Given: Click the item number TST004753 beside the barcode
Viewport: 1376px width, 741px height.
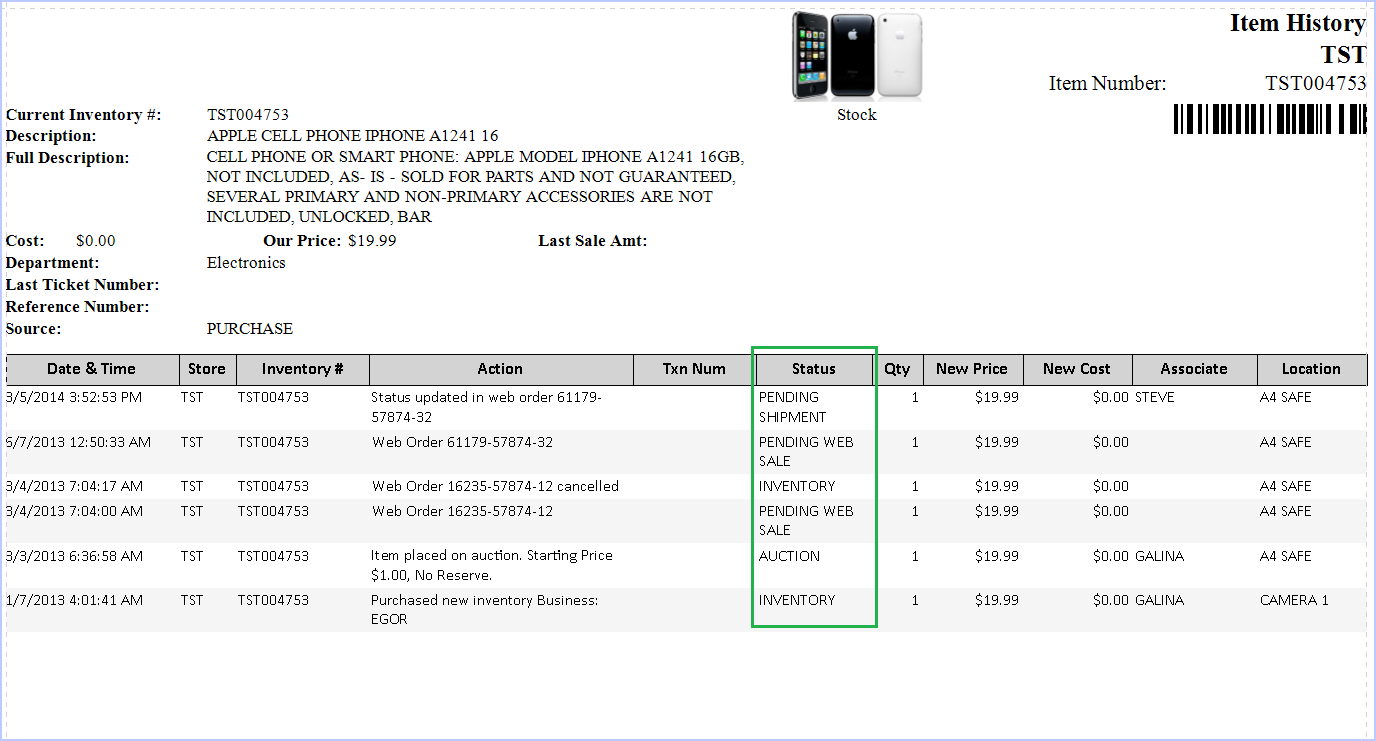Looking at the screenshot, I should click(1316, 83).
